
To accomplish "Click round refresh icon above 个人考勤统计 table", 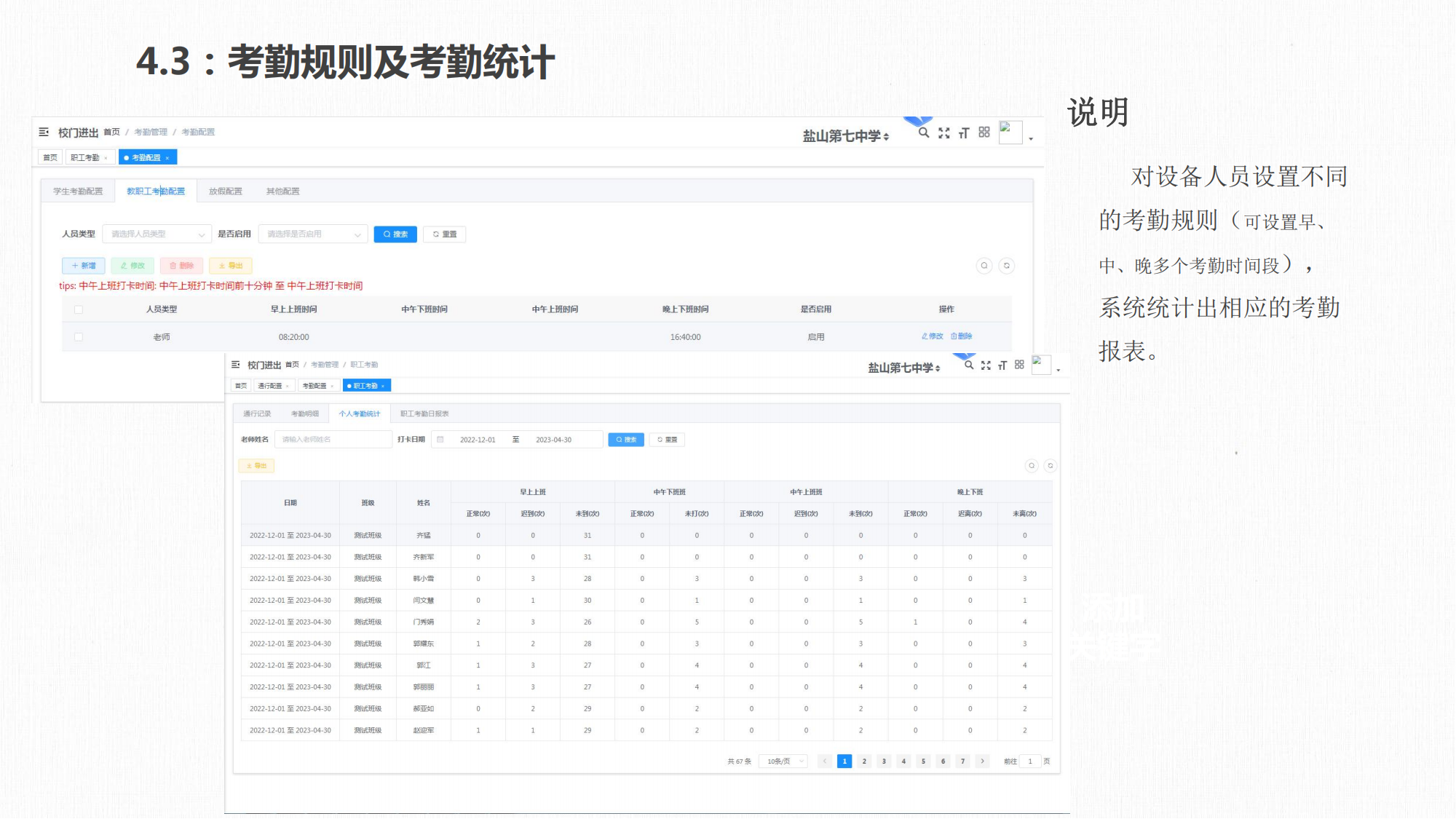I will (x=1051, y=466).
